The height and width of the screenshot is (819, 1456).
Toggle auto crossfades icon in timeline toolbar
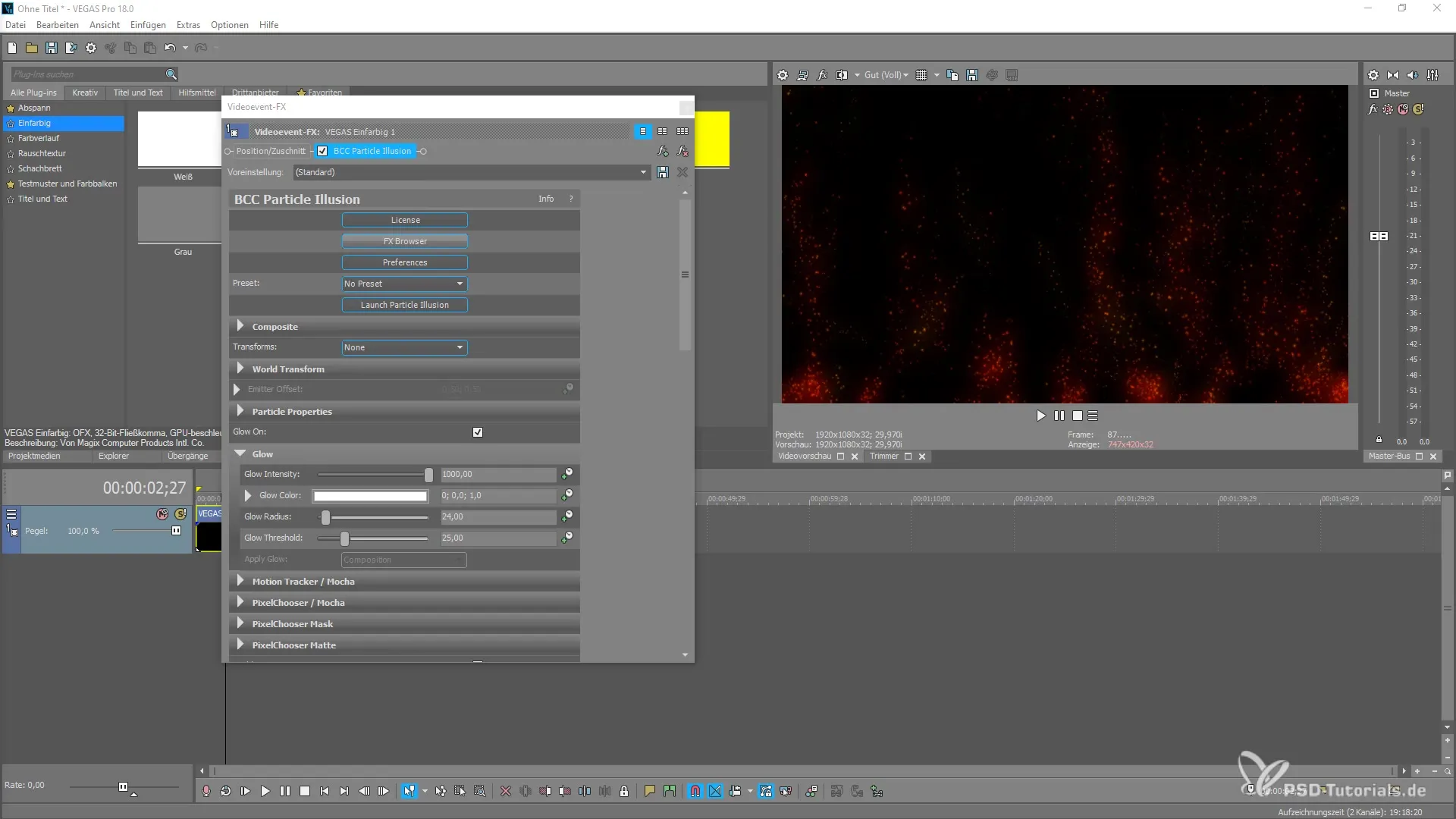715,791
